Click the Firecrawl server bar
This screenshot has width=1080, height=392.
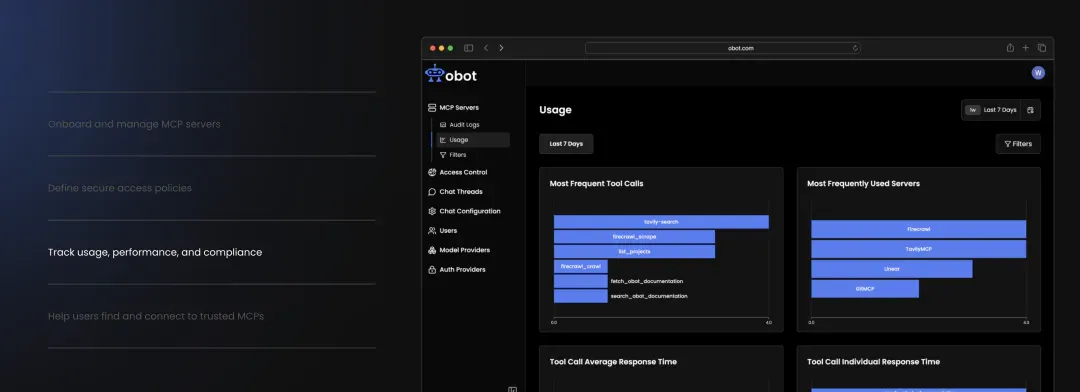tap(919, 229)
